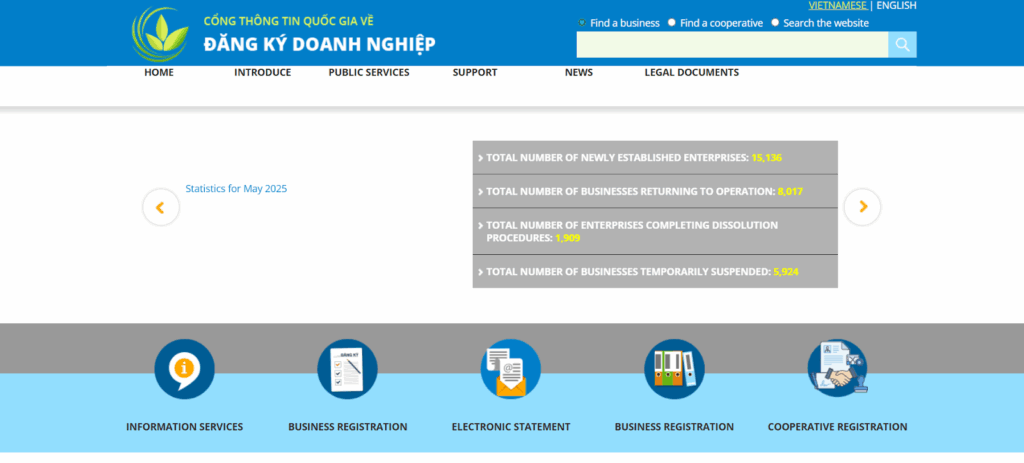Viewport: 1024px width, 463px height.
Task: Open the NEWS menu item
Action: (579, 72)
